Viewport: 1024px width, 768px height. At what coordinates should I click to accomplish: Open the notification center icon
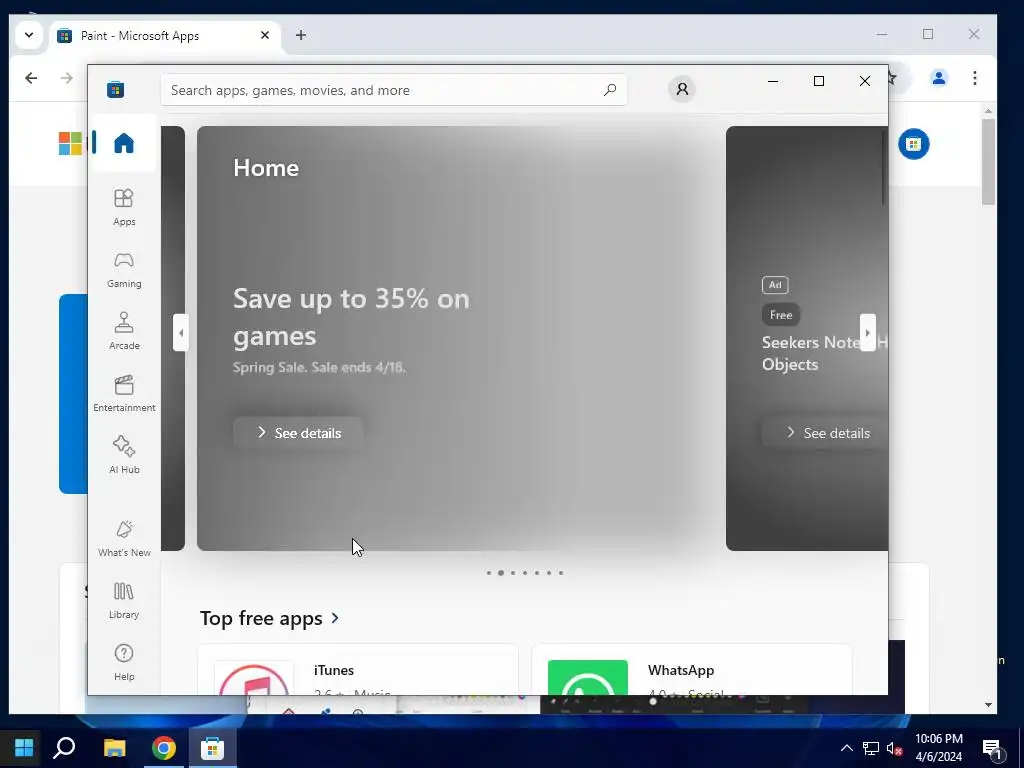click(x=993, y=748)
